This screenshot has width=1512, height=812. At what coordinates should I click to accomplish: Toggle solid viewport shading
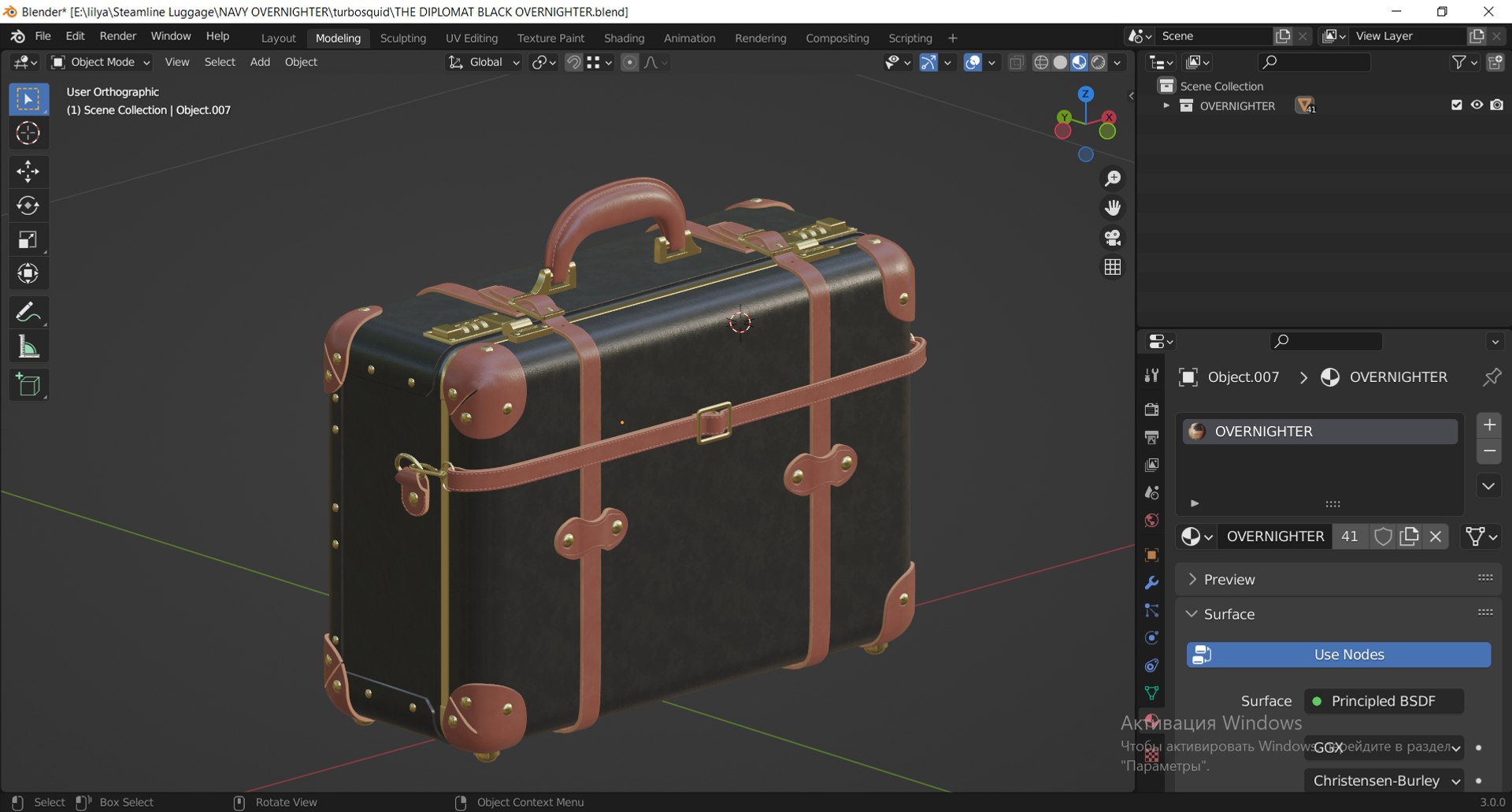coord(1060,62)
